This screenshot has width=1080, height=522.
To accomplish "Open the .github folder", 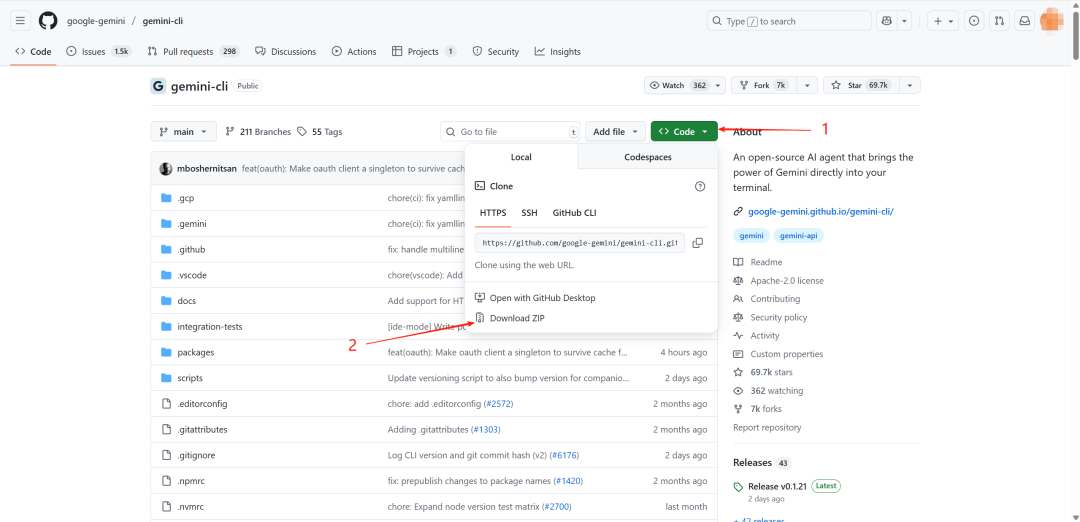I will [x=191, y=249].
